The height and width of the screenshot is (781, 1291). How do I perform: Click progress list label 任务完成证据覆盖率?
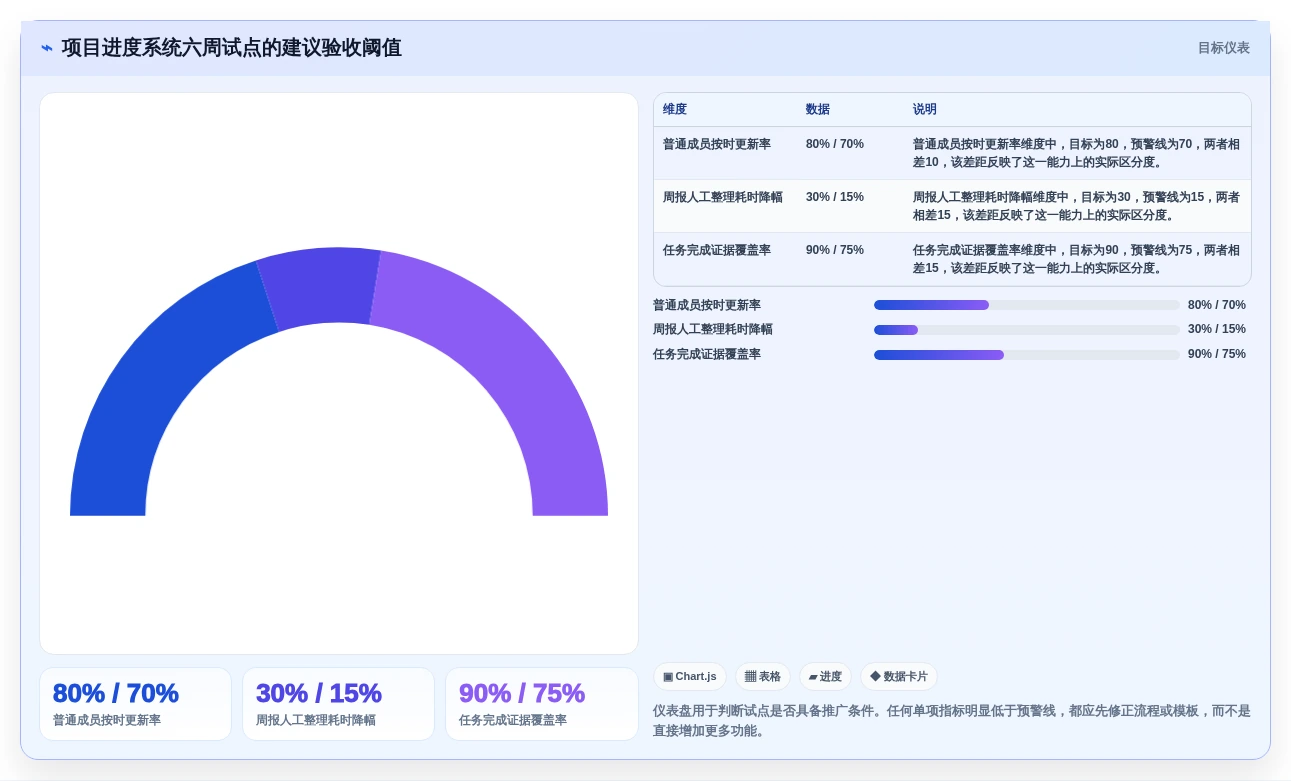[x=707, y=354]
